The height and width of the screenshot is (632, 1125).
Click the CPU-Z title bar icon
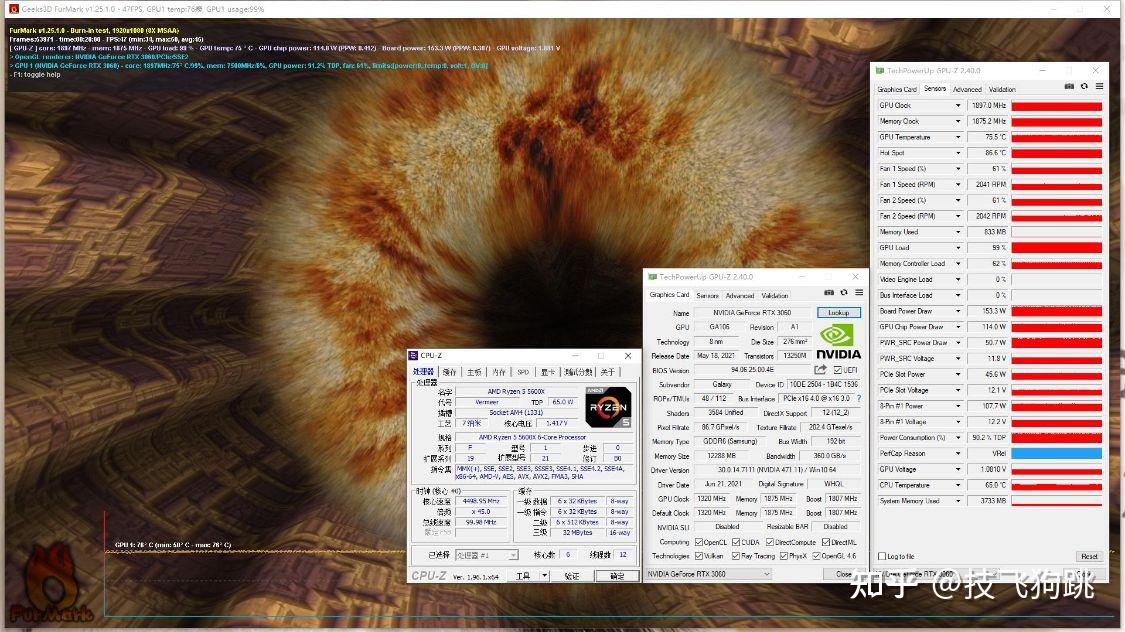point(413,355)
